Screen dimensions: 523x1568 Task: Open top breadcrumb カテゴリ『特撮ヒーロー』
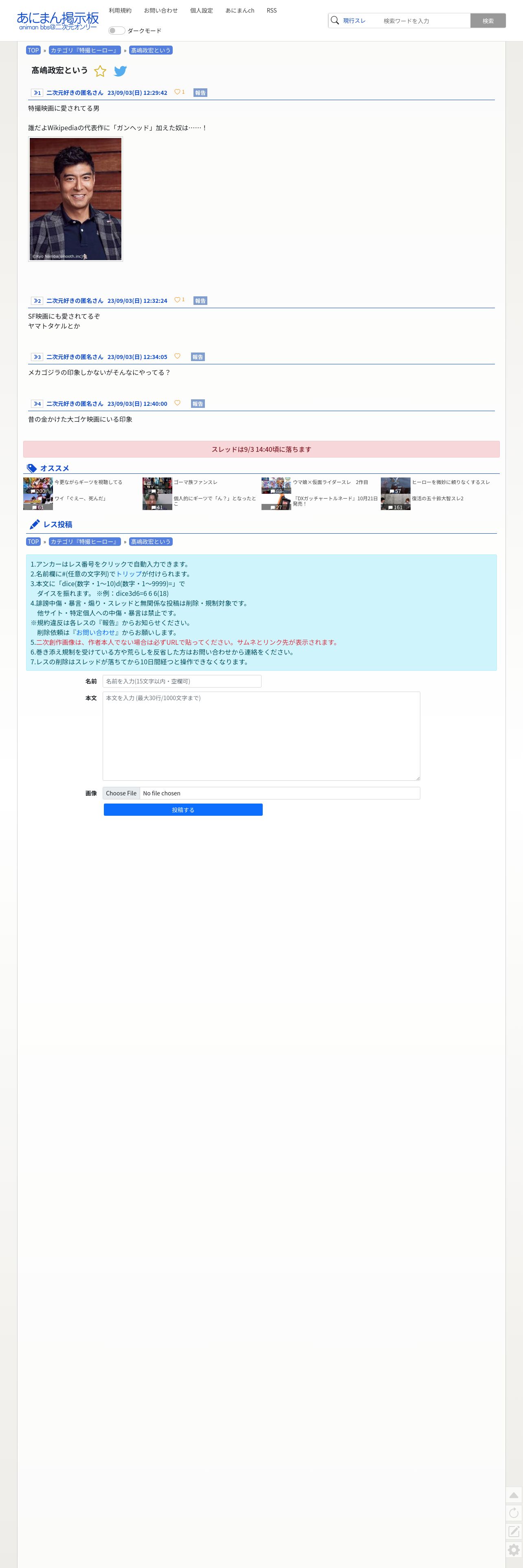click(85, 50)
